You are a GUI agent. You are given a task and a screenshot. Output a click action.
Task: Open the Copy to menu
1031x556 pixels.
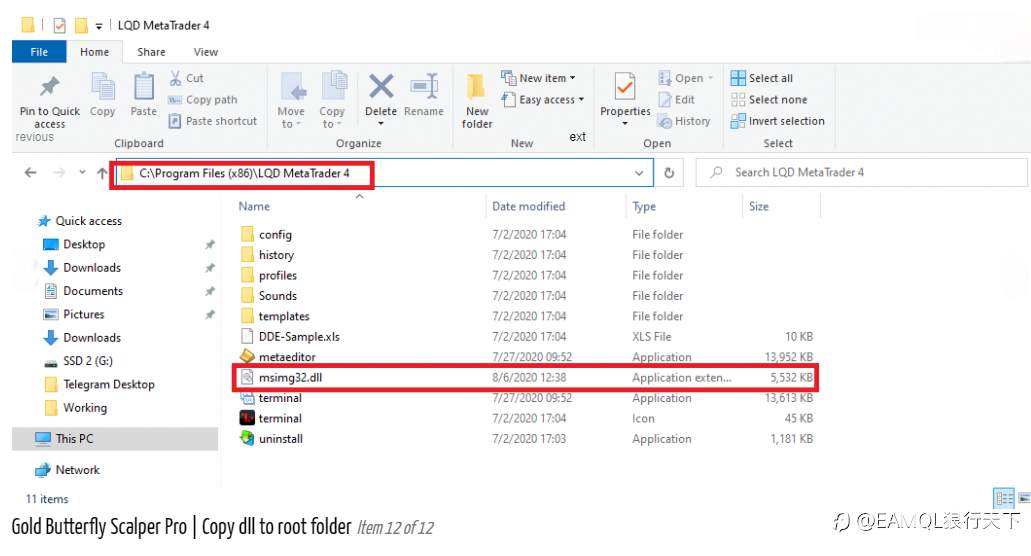tap(332, 100)
